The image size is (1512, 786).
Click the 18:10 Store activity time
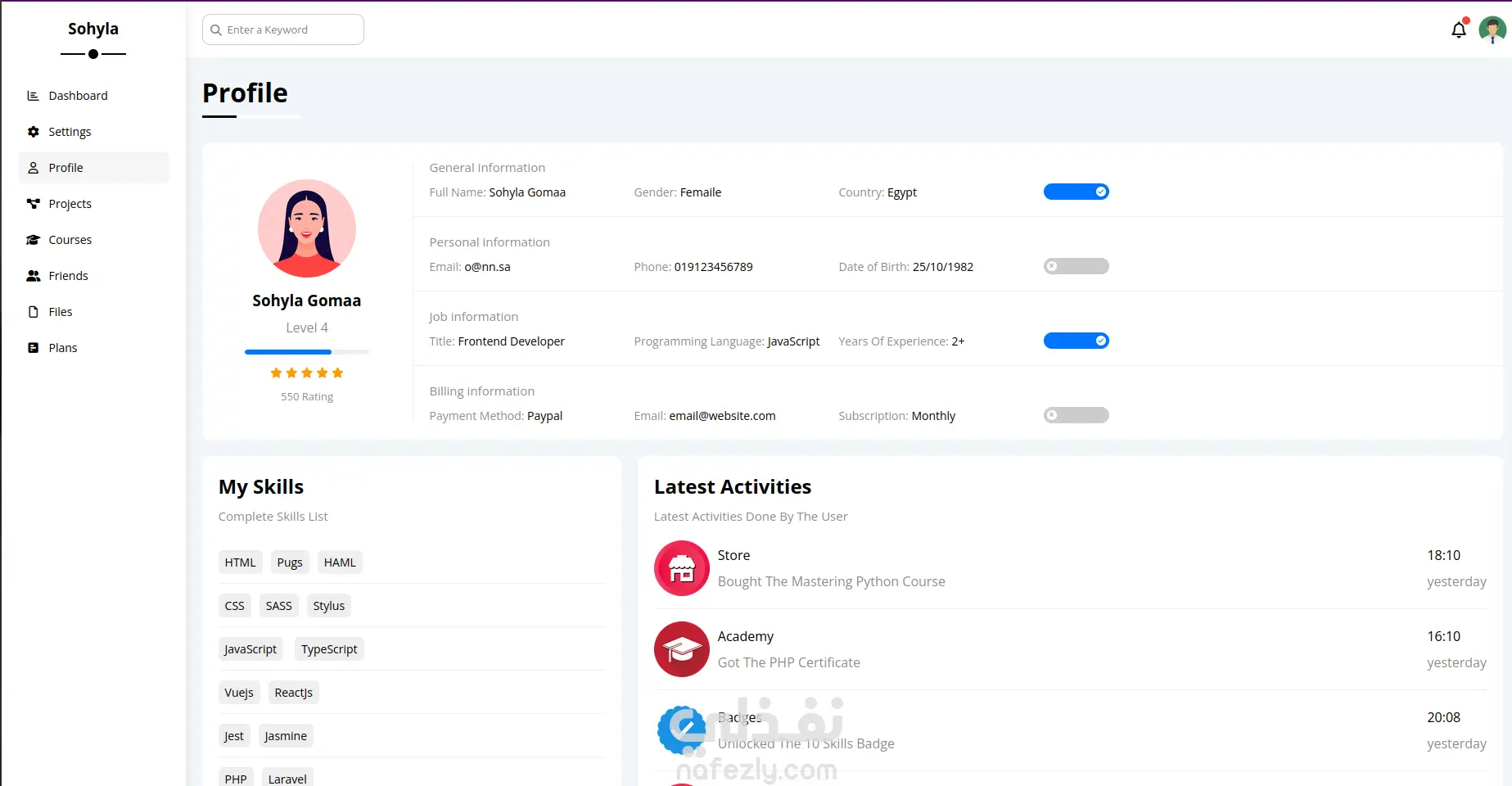coord(1444,555)
